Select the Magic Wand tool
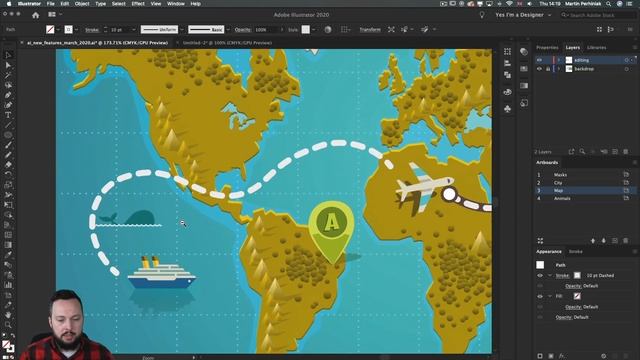Viewport: 640px width, 360px height. coord(8,75)
